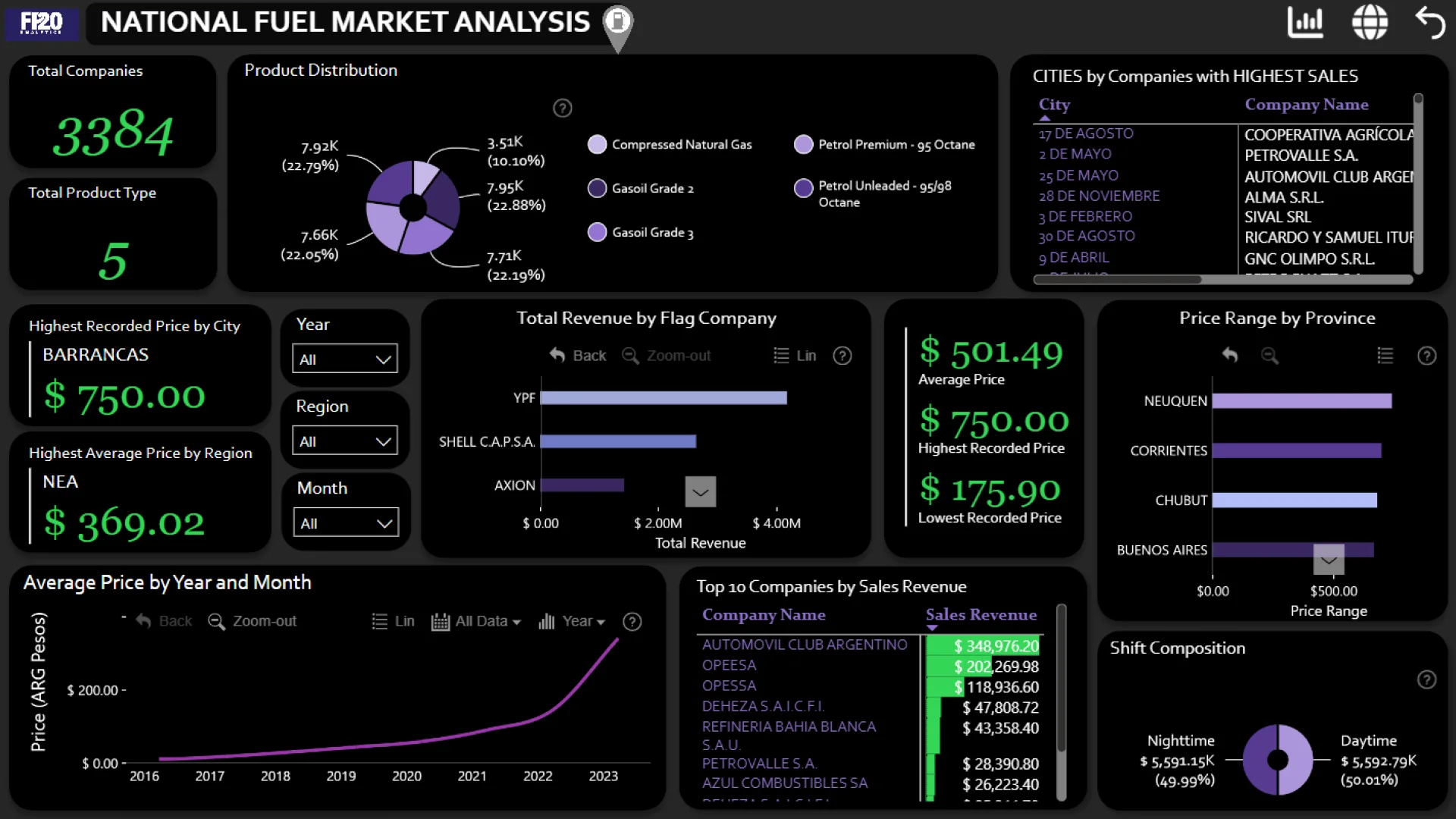The height and width of the screenshot is (819, 1456).
Task: Toggle Petrol Unleaded 95/98 Octane legend swatch
Action: tap(803, 188)
